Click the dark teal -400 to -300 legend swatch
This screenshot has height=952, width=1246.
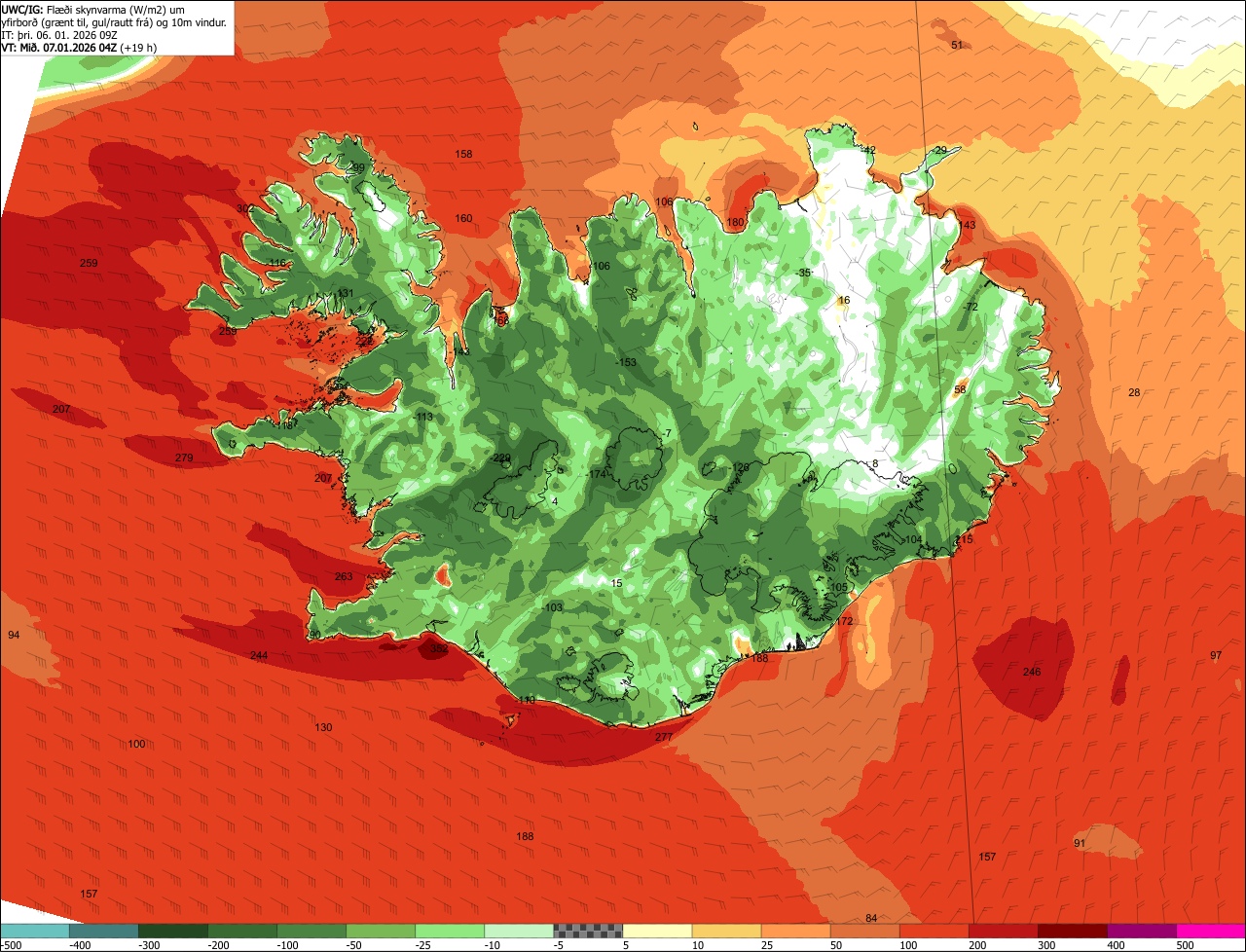click(x=104, y=931)
